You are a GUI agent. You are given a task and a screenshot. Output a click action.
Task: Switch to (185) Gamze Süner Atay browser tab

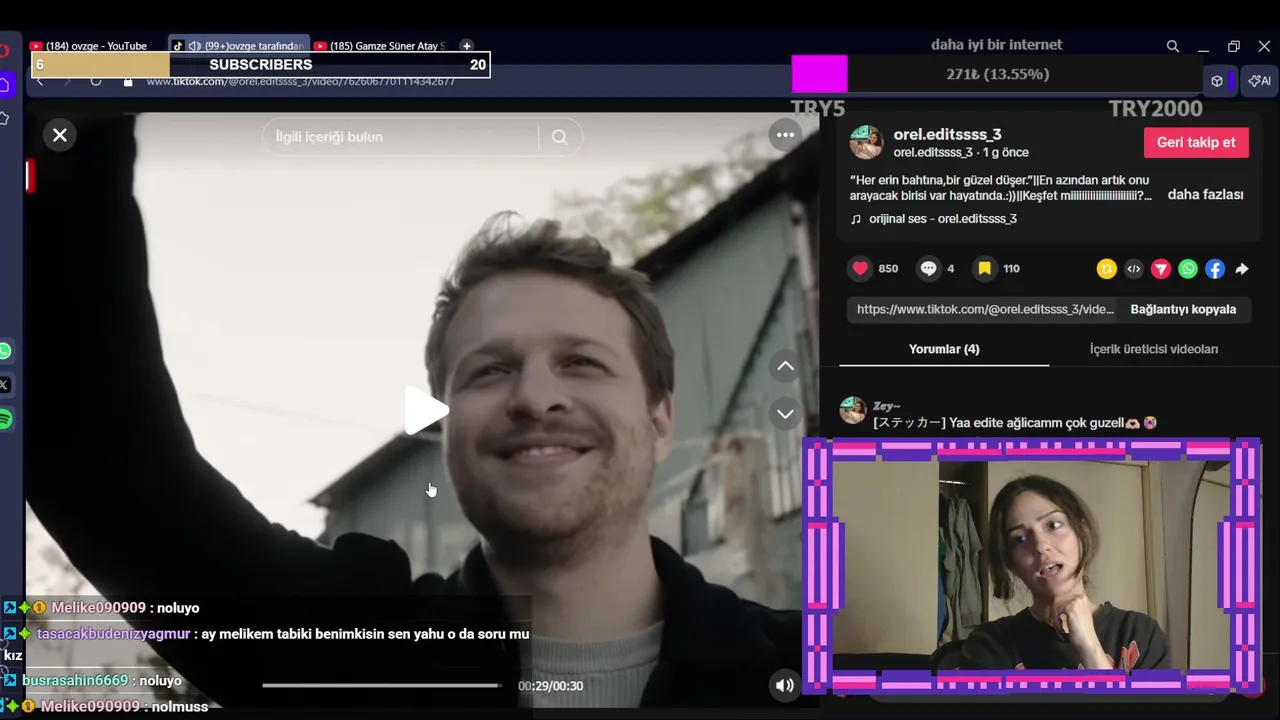click(x=380, y=46)
